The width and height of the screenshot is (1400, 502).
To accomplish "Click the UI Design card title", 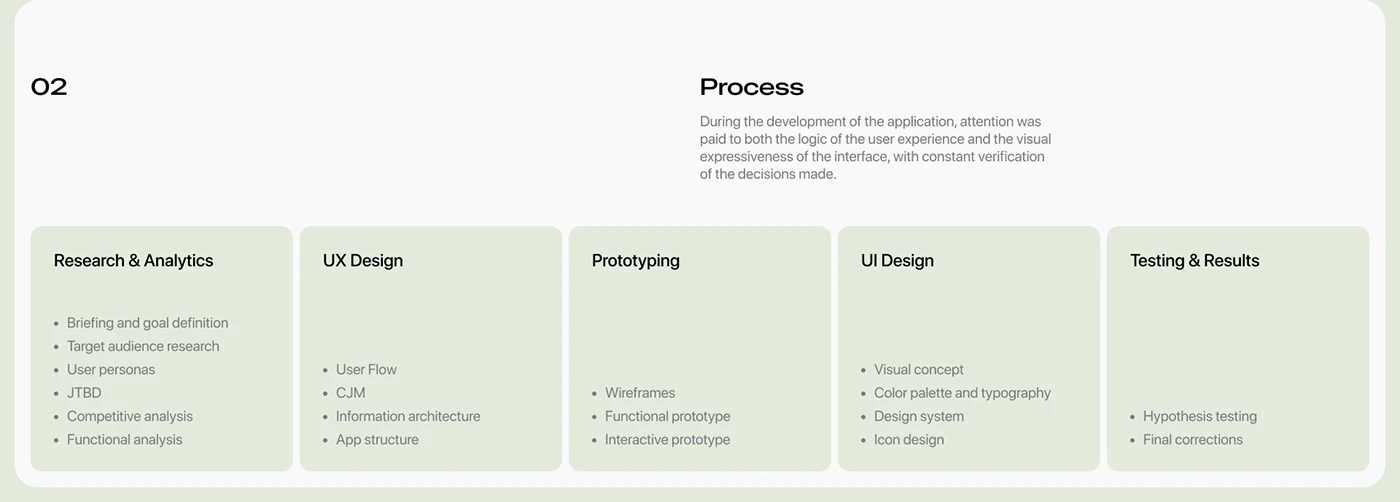I will (897, 261).
